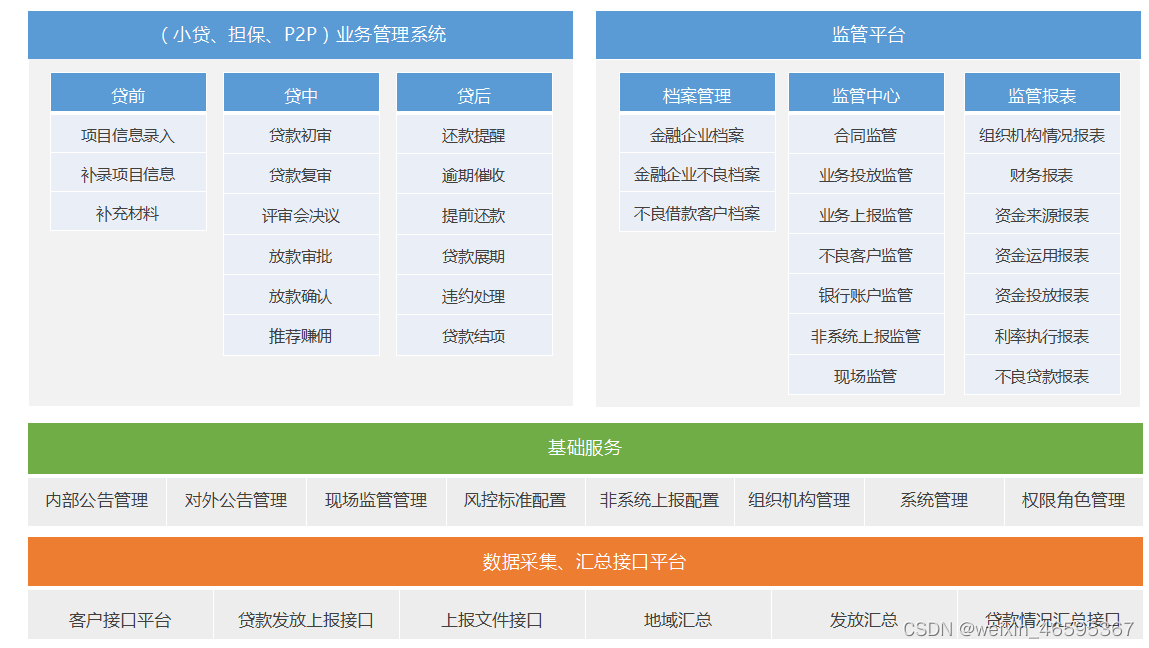Open 风控标准配置 cell

coord(515,501)
